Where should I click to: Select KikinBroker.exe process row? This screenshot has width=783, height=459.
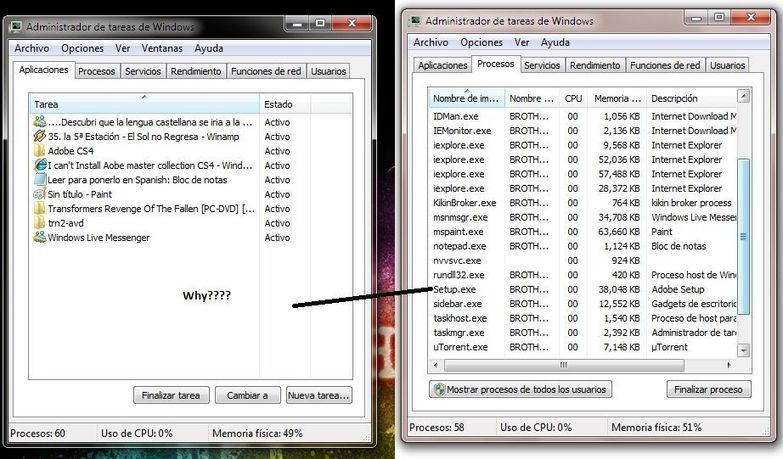coord(583,202)
